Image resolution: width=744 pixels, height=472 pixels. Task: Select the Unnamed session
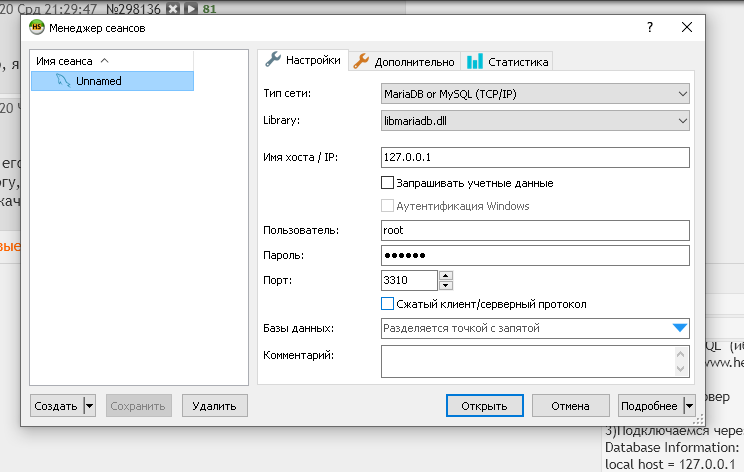[112, 81]
